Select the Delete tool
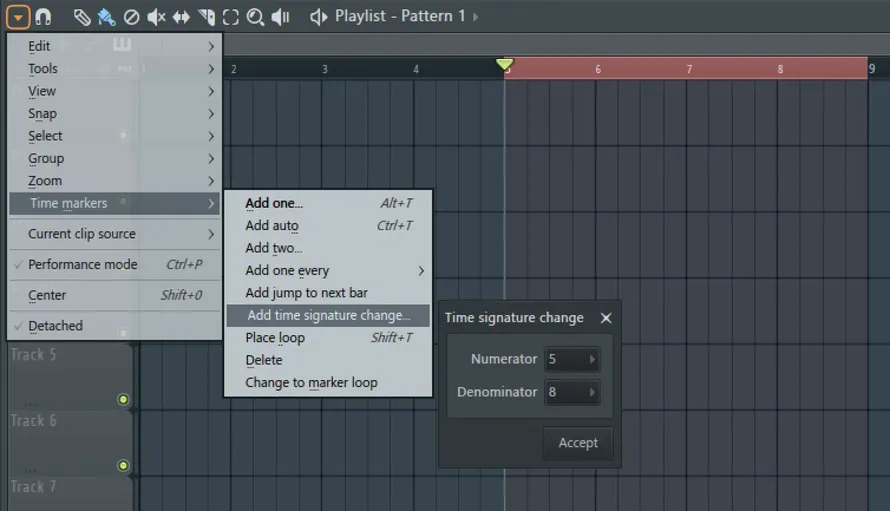890x511 pixels. tap(131, 18)
